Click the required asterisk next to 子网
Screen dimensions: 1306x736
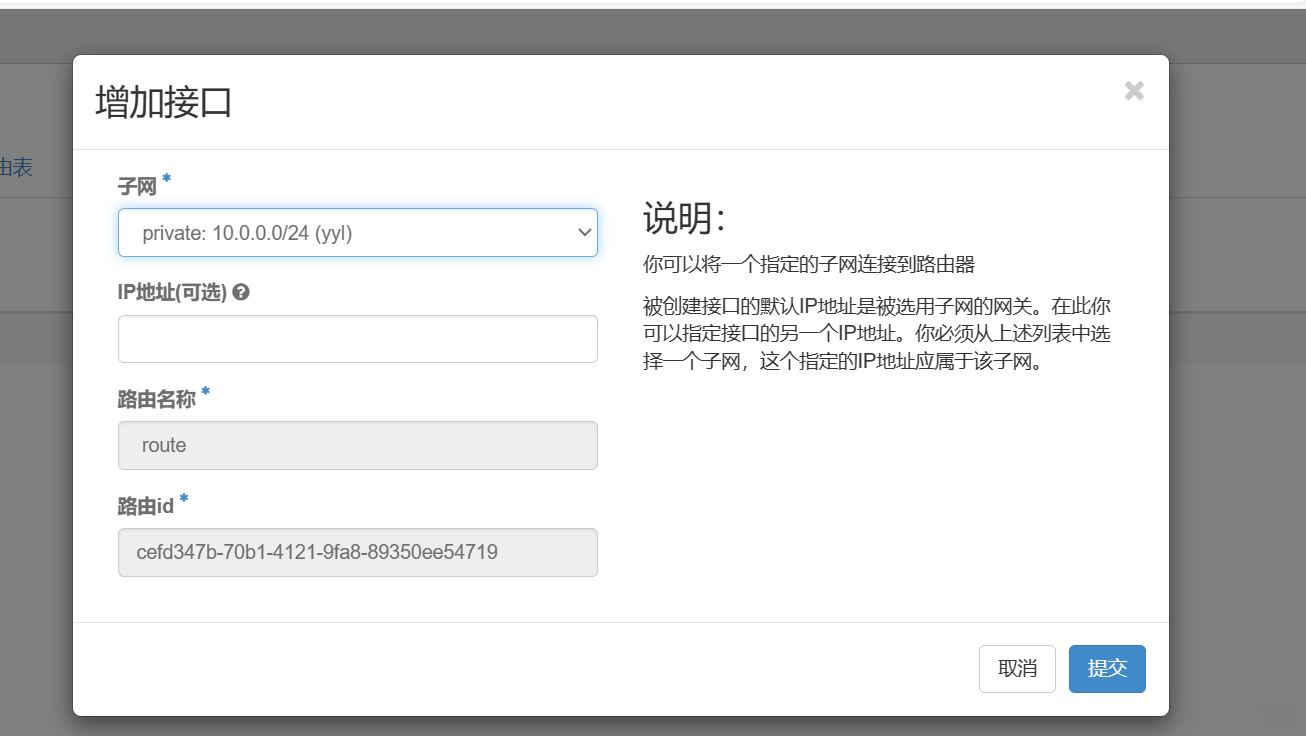[167, 180]
